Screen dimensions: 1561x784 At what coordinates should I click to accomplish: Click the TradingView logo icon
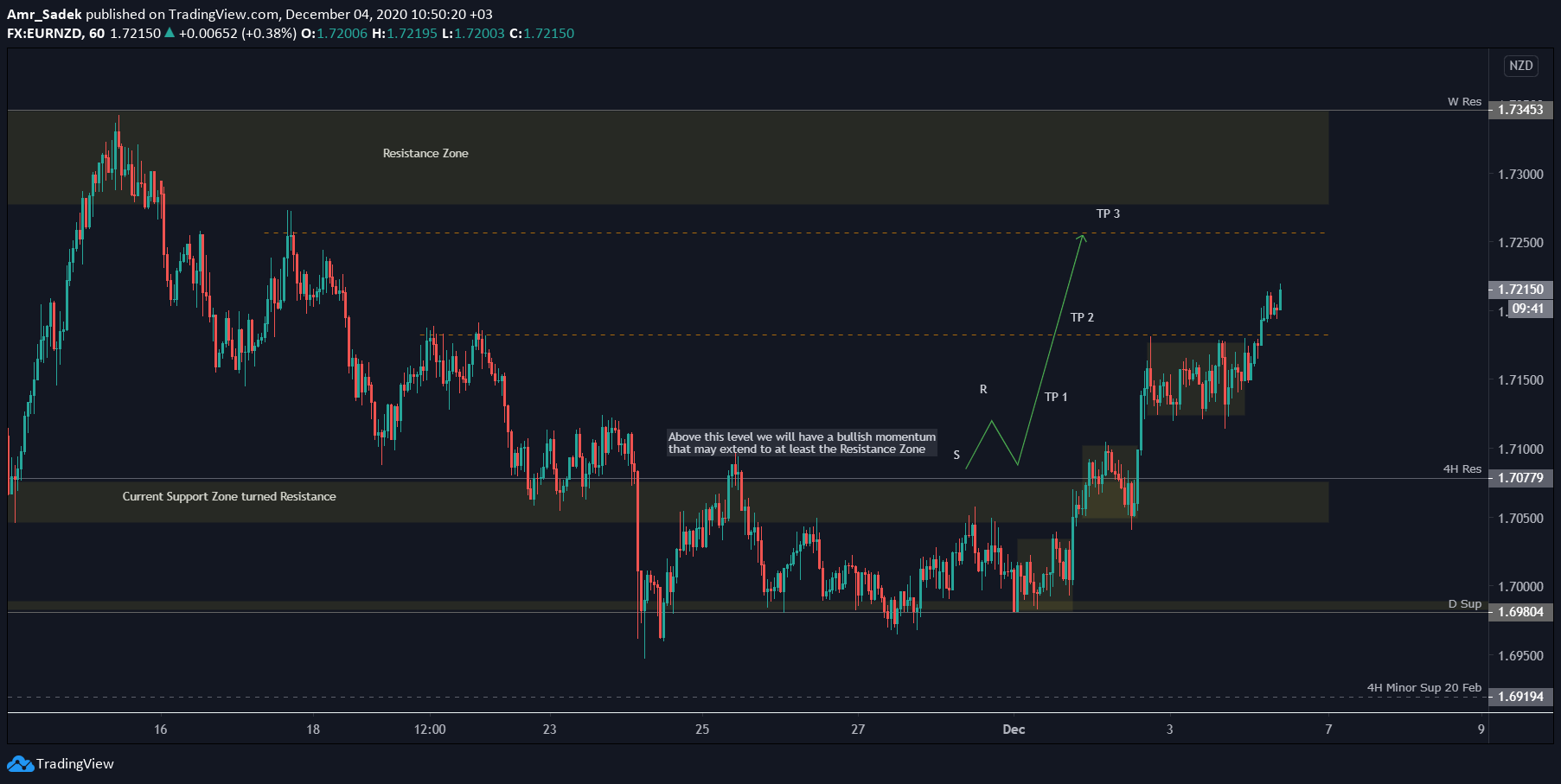[20, 764]
